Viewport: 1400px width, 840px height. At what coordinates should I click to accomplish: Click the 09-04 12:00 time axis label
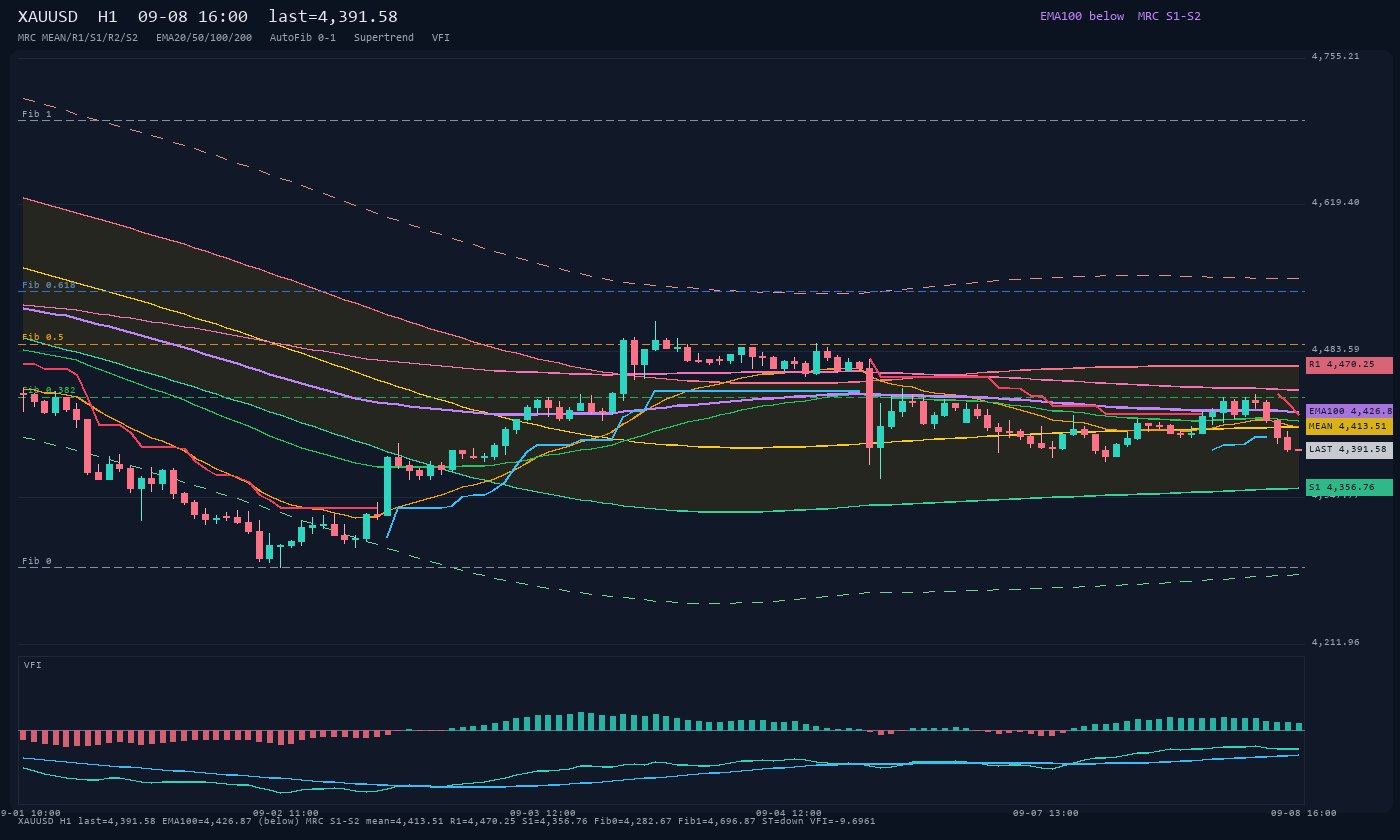point(789,813)
